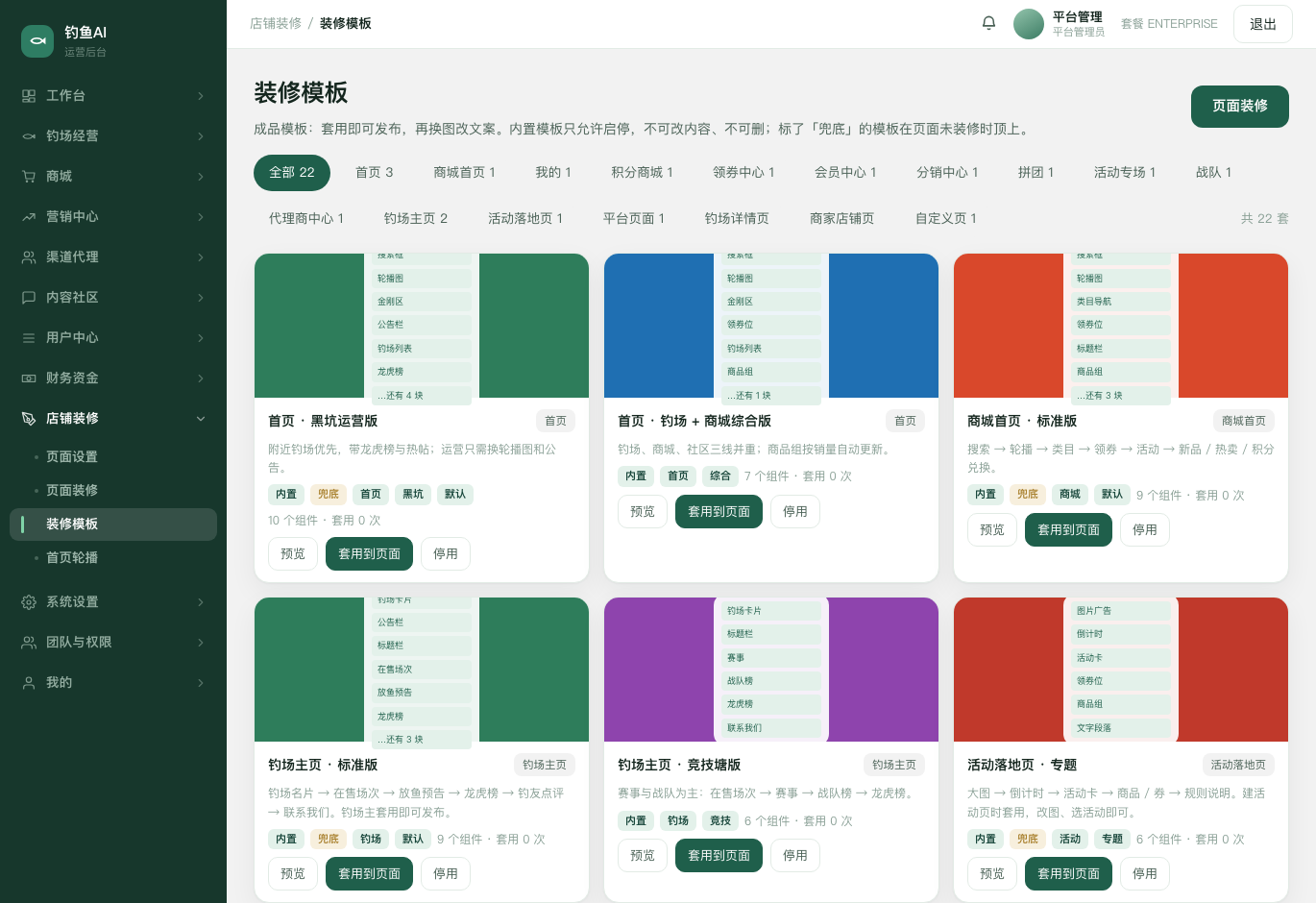Select the 积分商城 1 filter tab
Viewport: 1316px width, 903px height.
(x=643, y=173)
